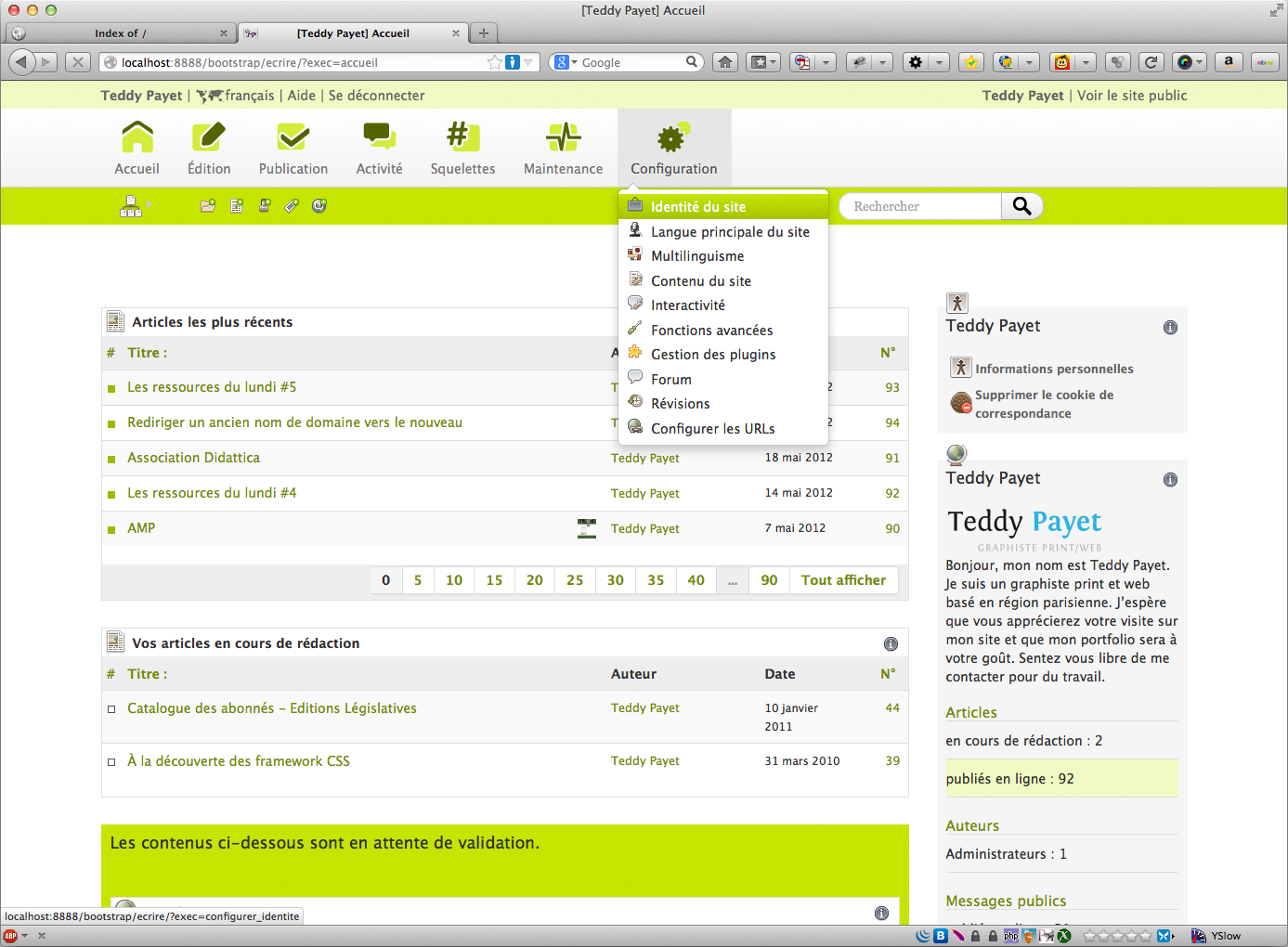Viewport: 1288px width, 947px height.
Task: Click the write new article icon
Action: (237, 206)
